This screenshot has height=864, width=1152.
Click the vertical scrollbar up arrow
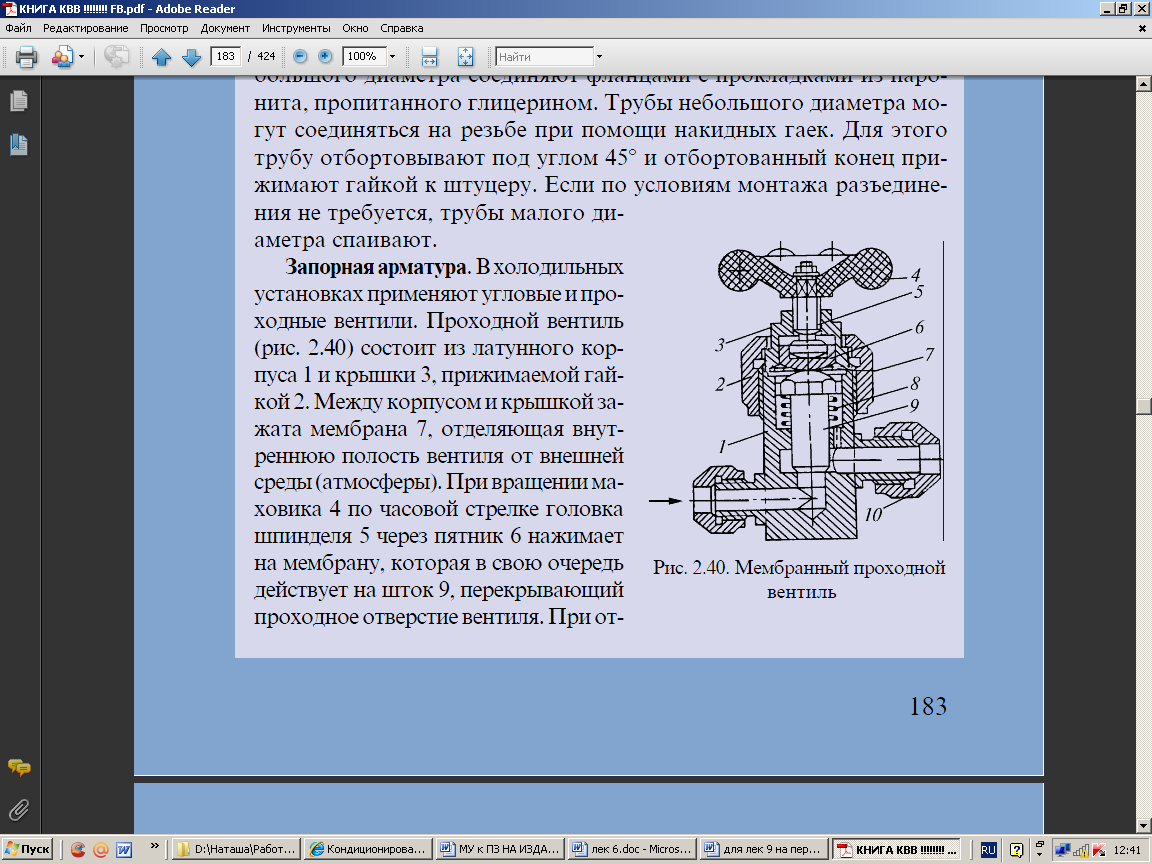(1143, 84)
